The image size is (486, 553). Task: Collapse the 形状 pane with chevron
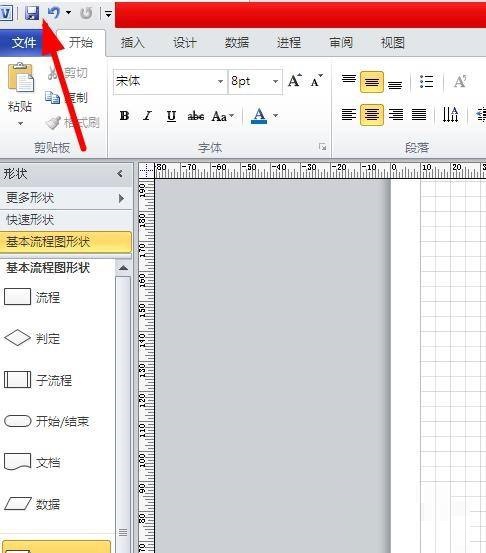click(120, 174)
